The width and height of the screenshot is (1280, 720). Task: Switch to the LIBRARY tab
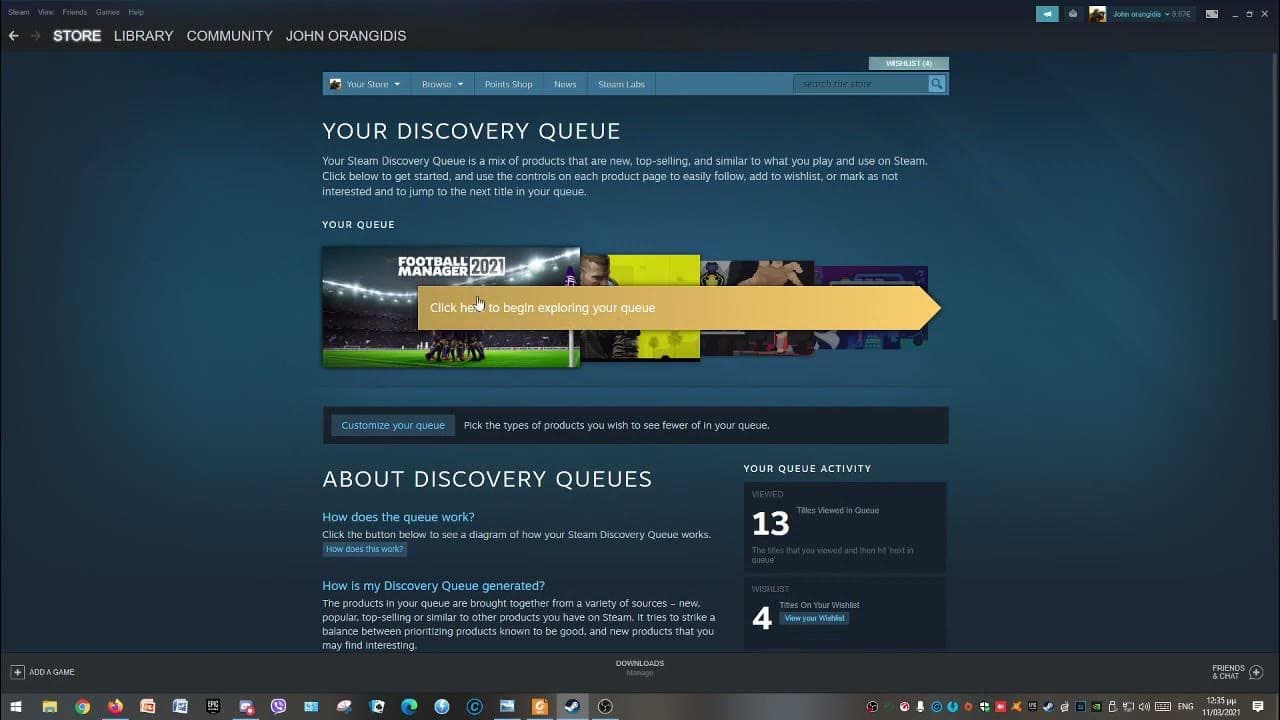coord(143,36)
